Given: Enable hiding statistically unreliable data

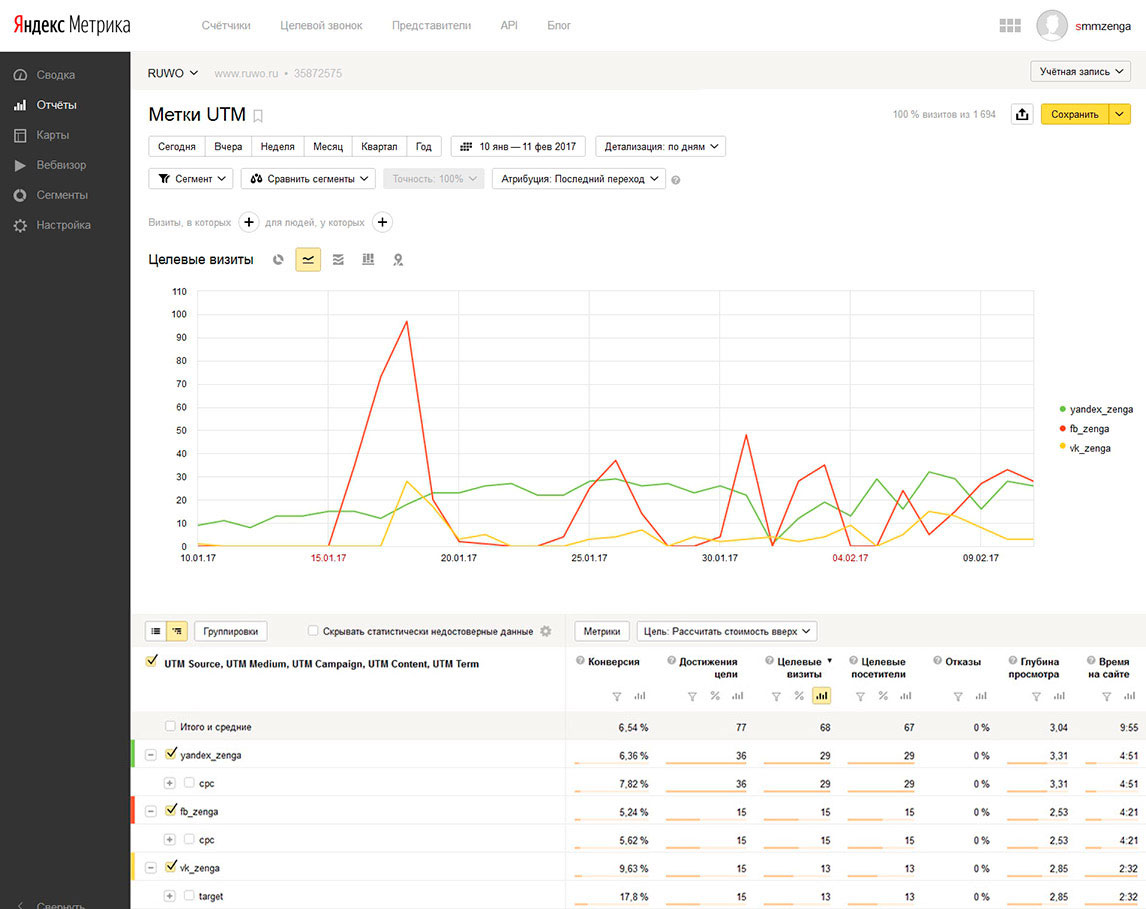Looking at the screenshot, I should 313,631.
